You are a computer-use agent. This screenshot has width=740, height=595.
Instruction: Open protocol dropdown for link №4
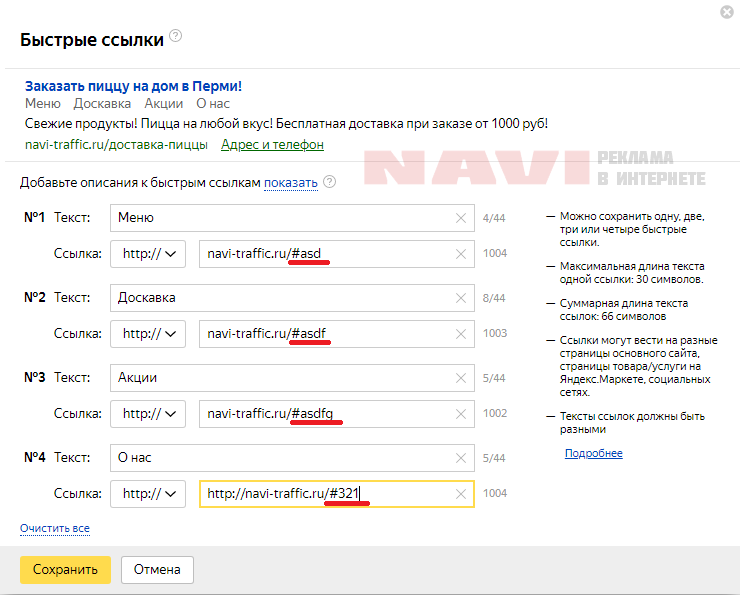[148, 494]
